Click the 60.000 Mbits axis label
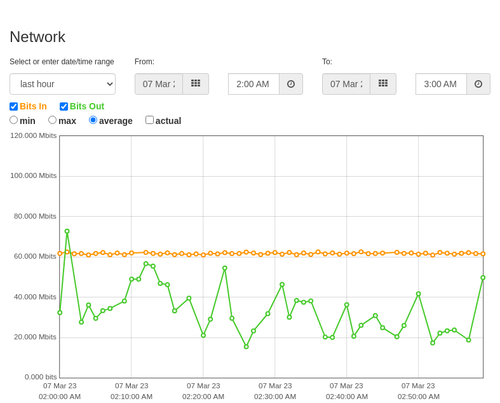The height and width of the screenshot is (403, 500). (x=35, y=256)
